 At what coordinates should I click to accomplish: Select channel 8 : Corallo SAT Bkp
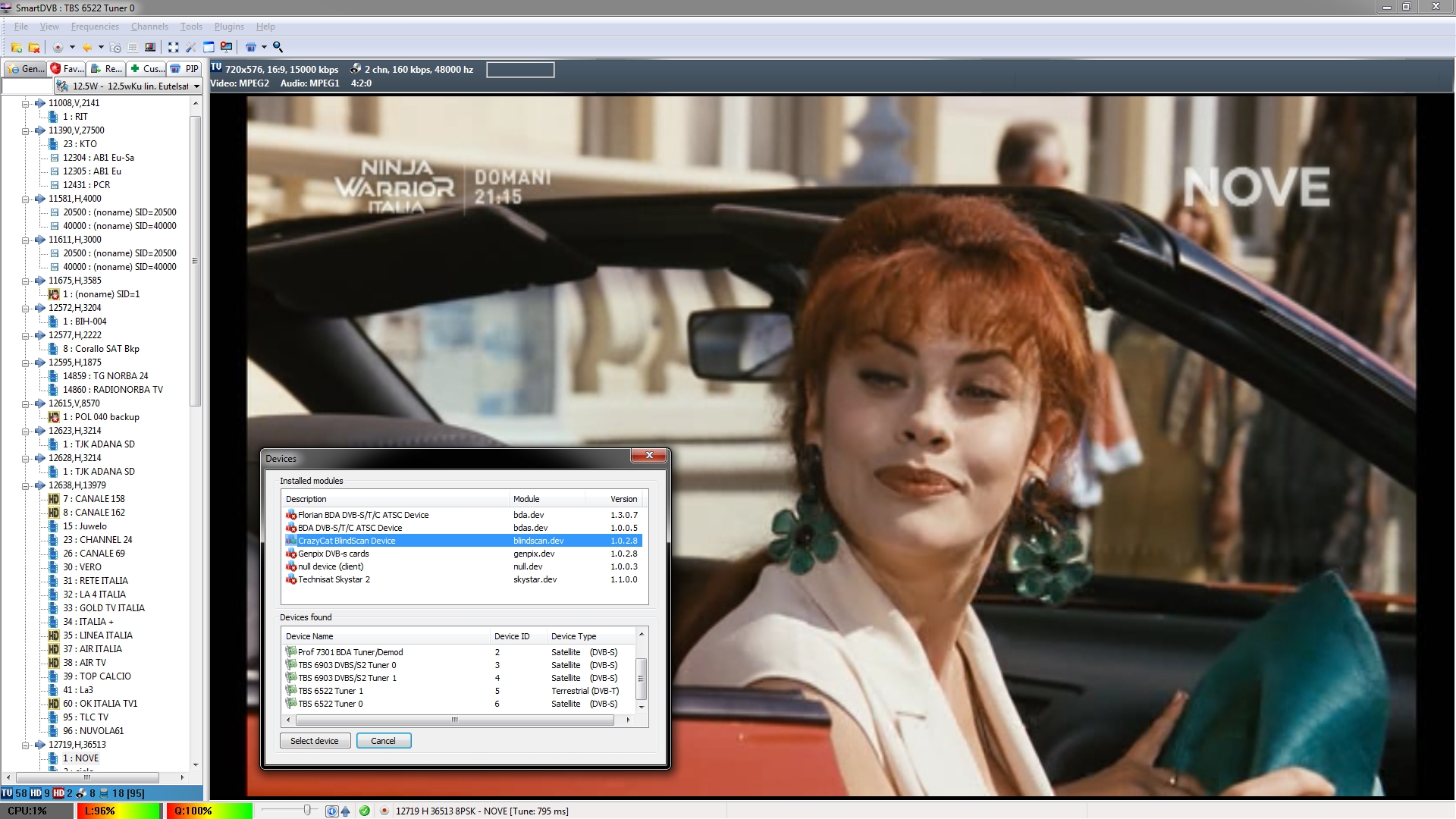(101, 349)
